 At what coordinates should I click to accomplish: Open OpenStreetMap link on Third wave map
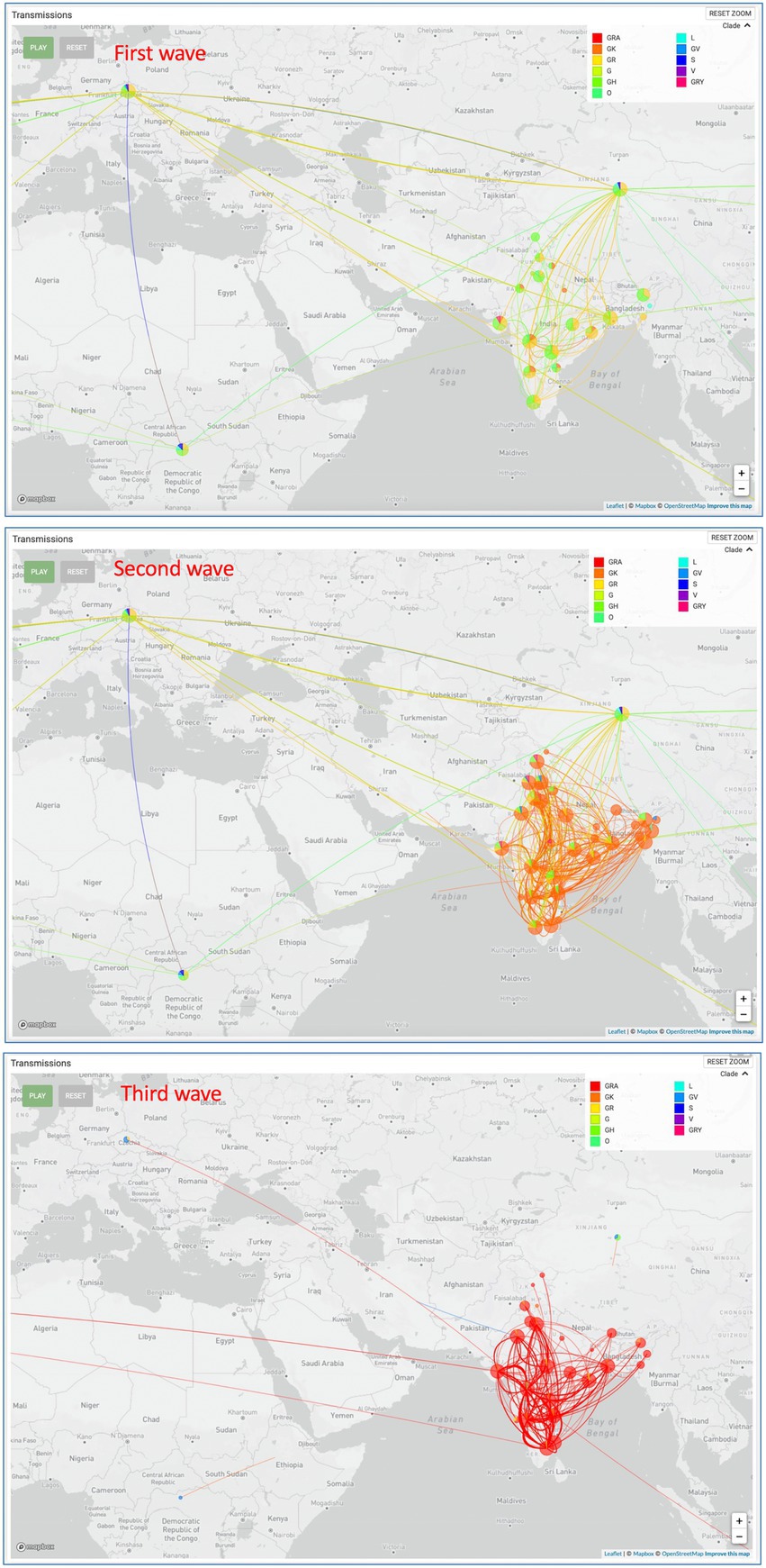pos(680,1554)
